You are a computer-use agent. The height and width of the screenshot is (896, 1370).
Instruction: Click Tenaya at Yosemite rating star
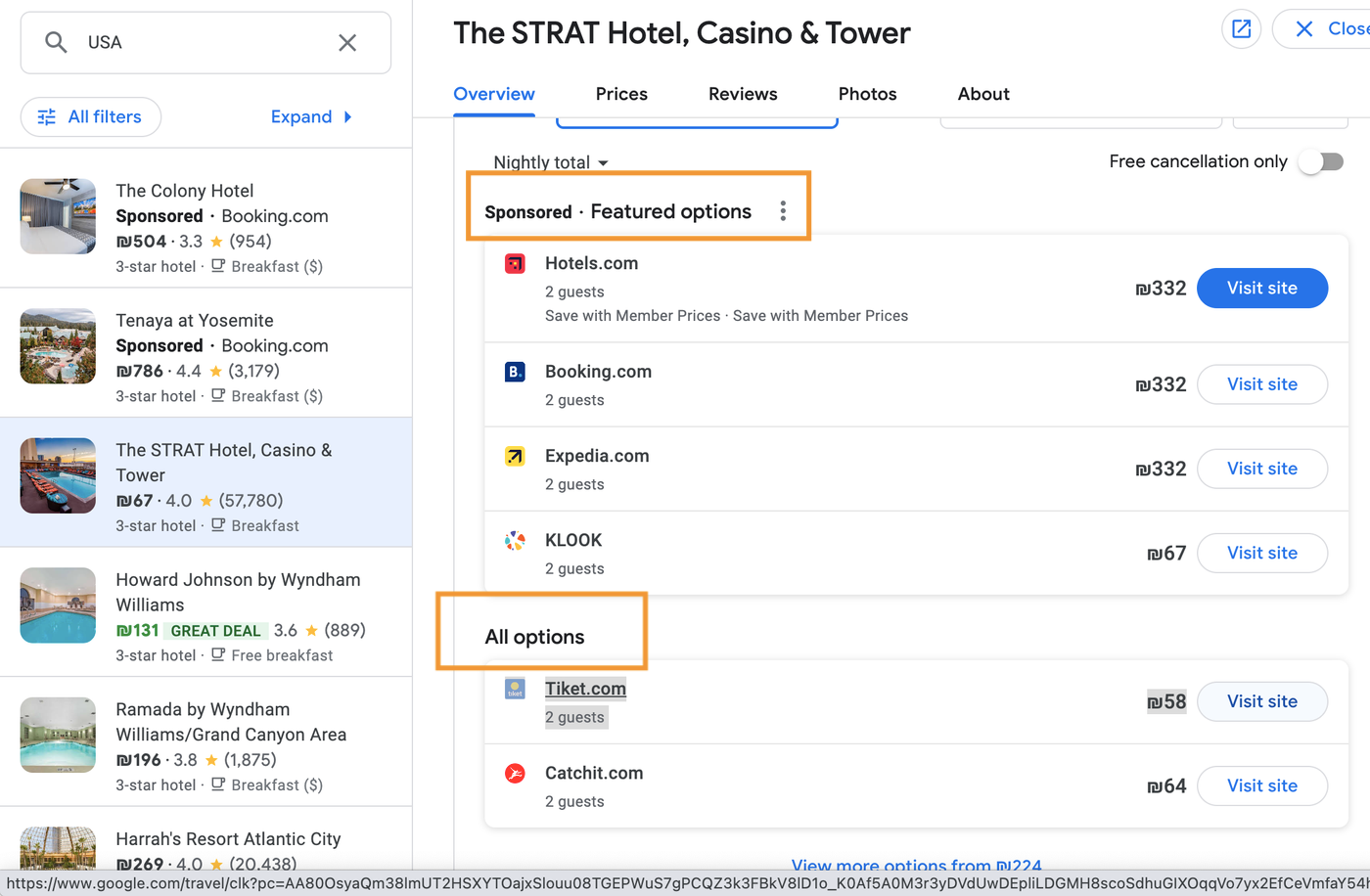[x=215, y=371]
